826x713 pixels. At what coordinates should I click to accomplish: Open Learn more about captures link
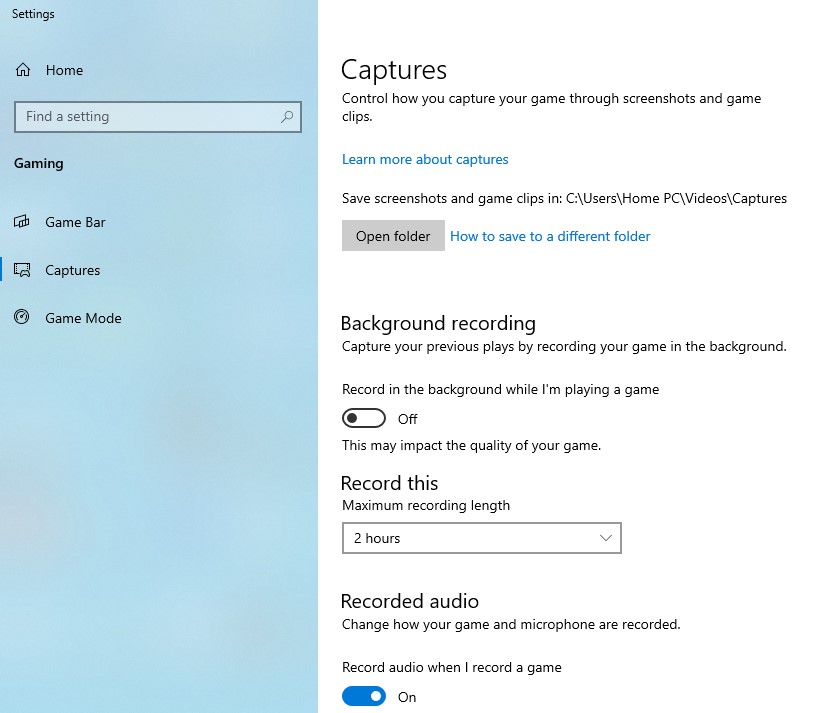(425, 159)
